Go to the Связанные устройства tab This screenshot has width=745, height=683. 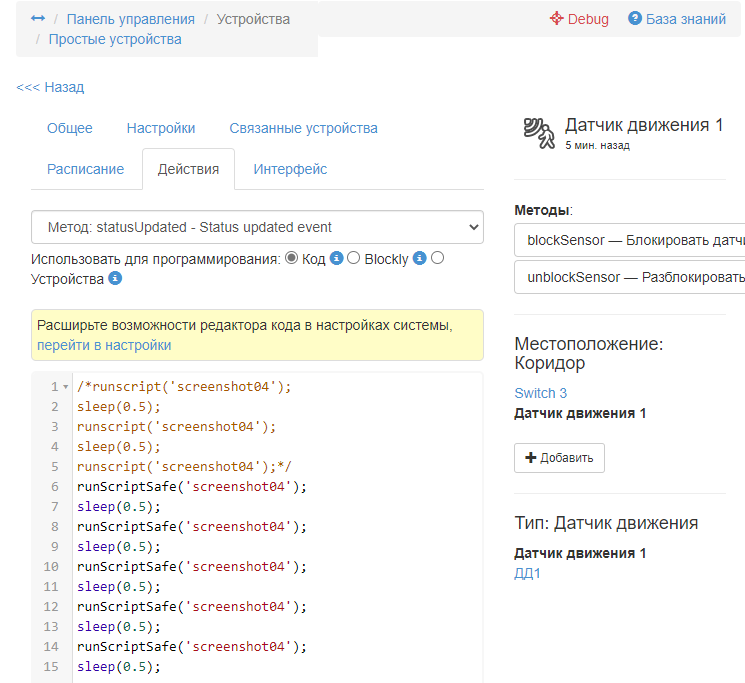[303, 128]
